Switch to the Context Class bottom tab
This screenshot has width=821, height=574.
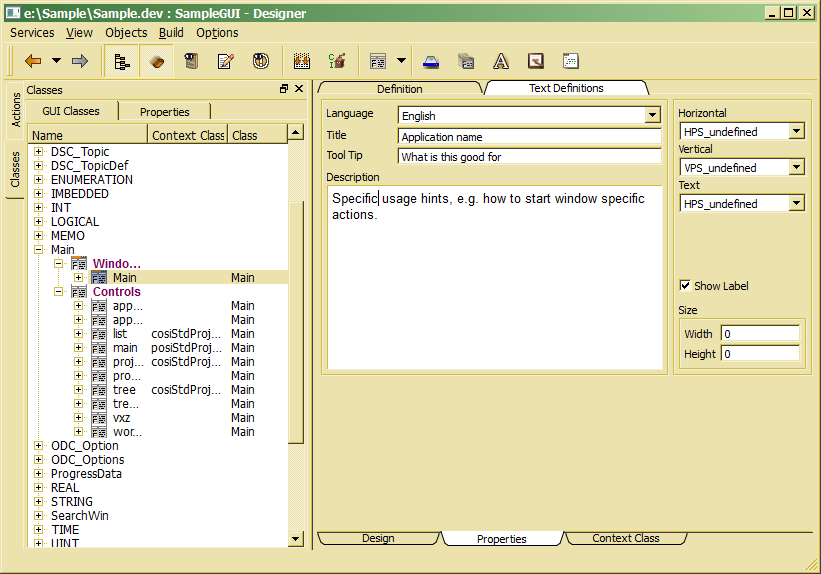pos(625,538)
